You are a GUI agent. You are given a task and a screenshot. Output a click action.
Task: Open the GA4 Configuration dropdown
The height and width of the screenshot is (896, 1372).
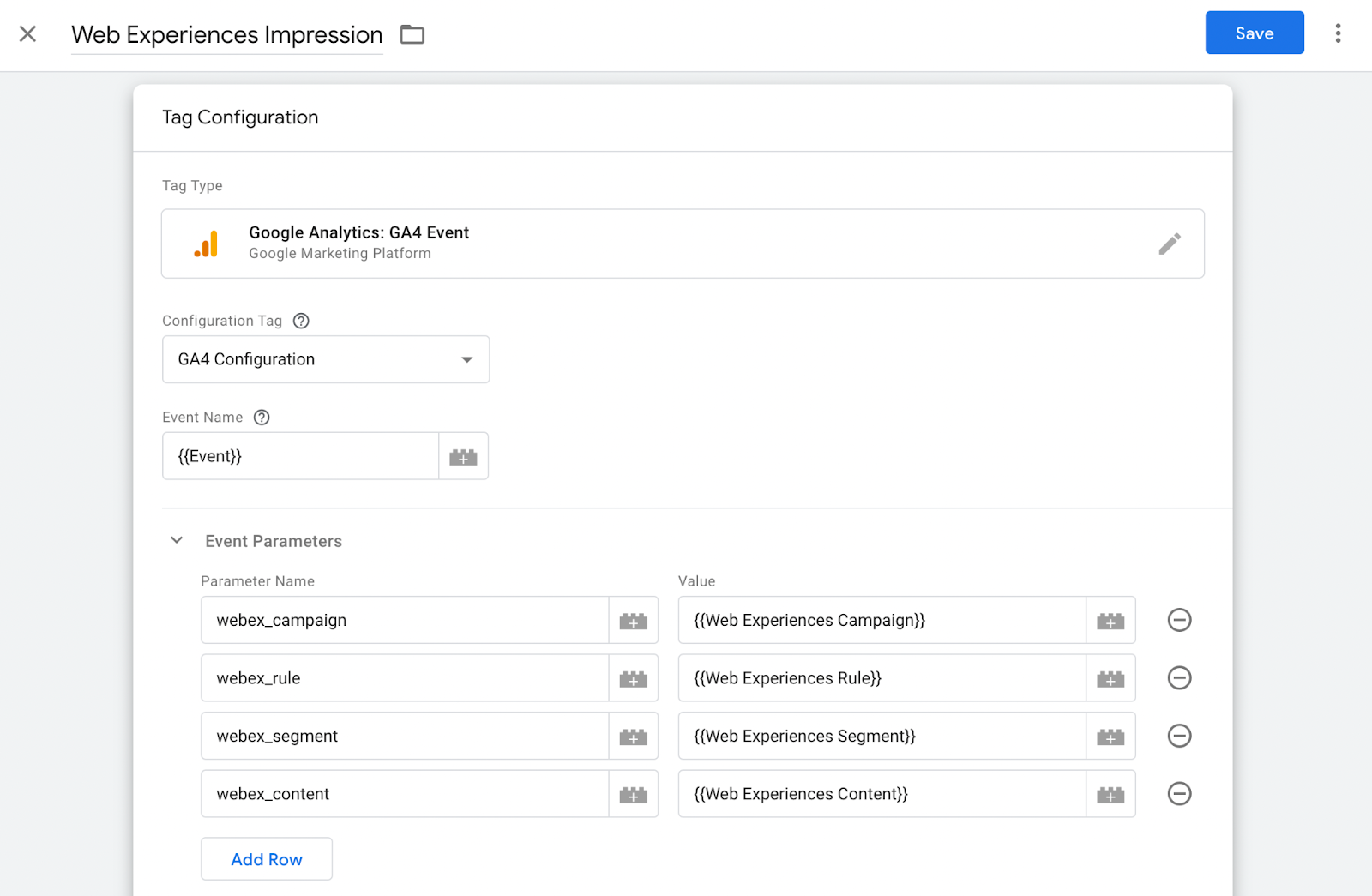(326, 359)
